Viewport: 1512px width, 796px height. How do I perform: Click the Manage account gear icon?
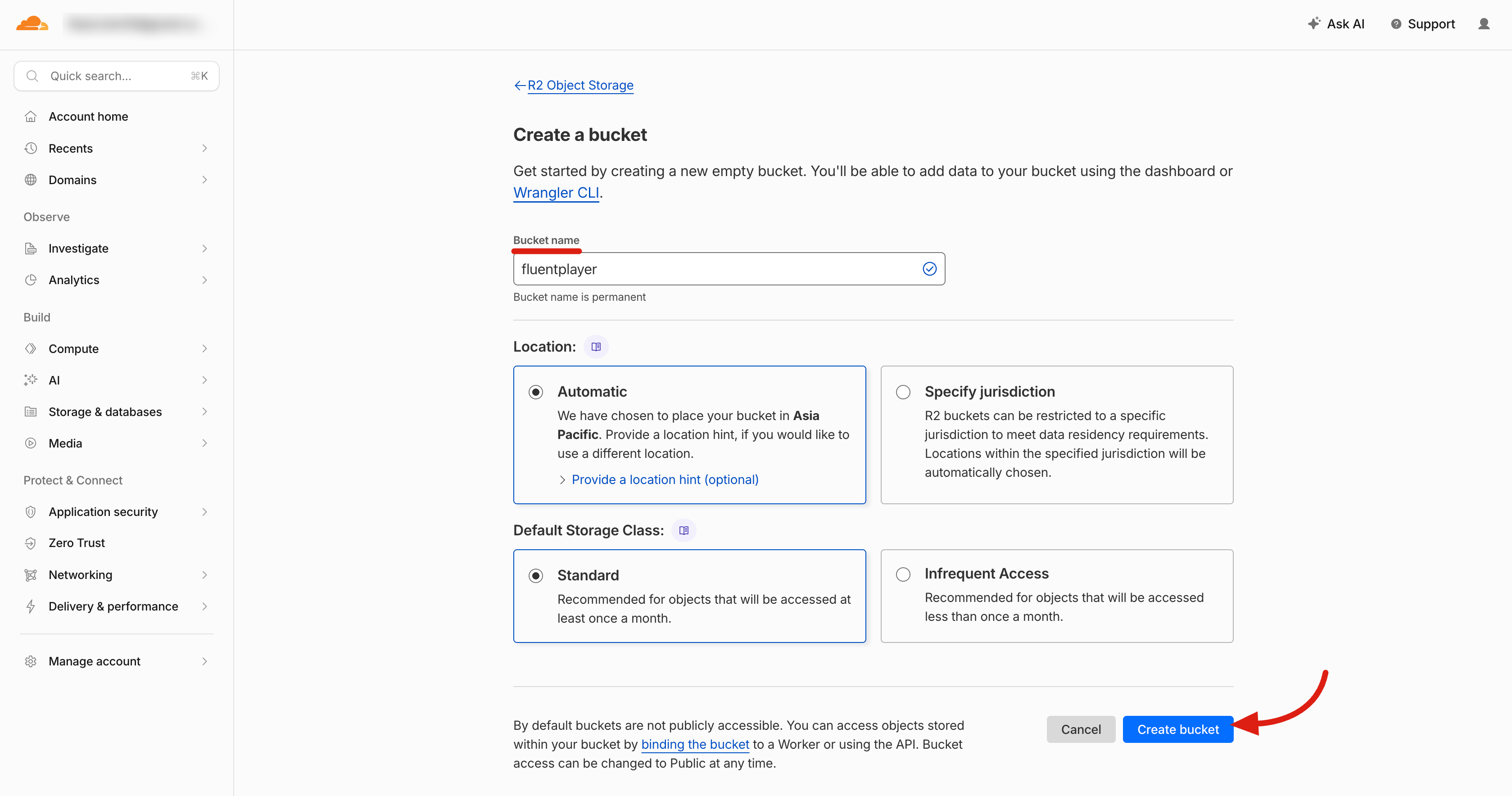31,661
